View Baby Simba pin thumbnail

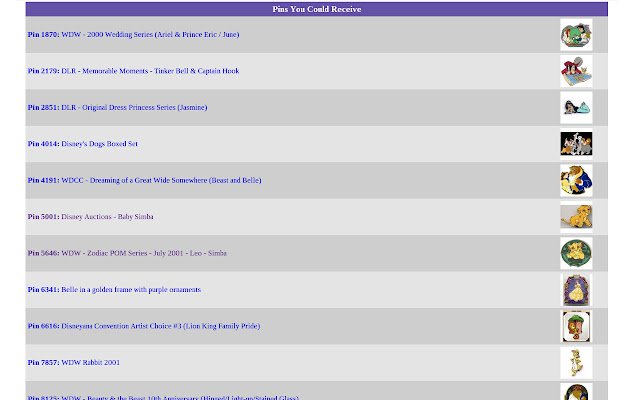576,217
